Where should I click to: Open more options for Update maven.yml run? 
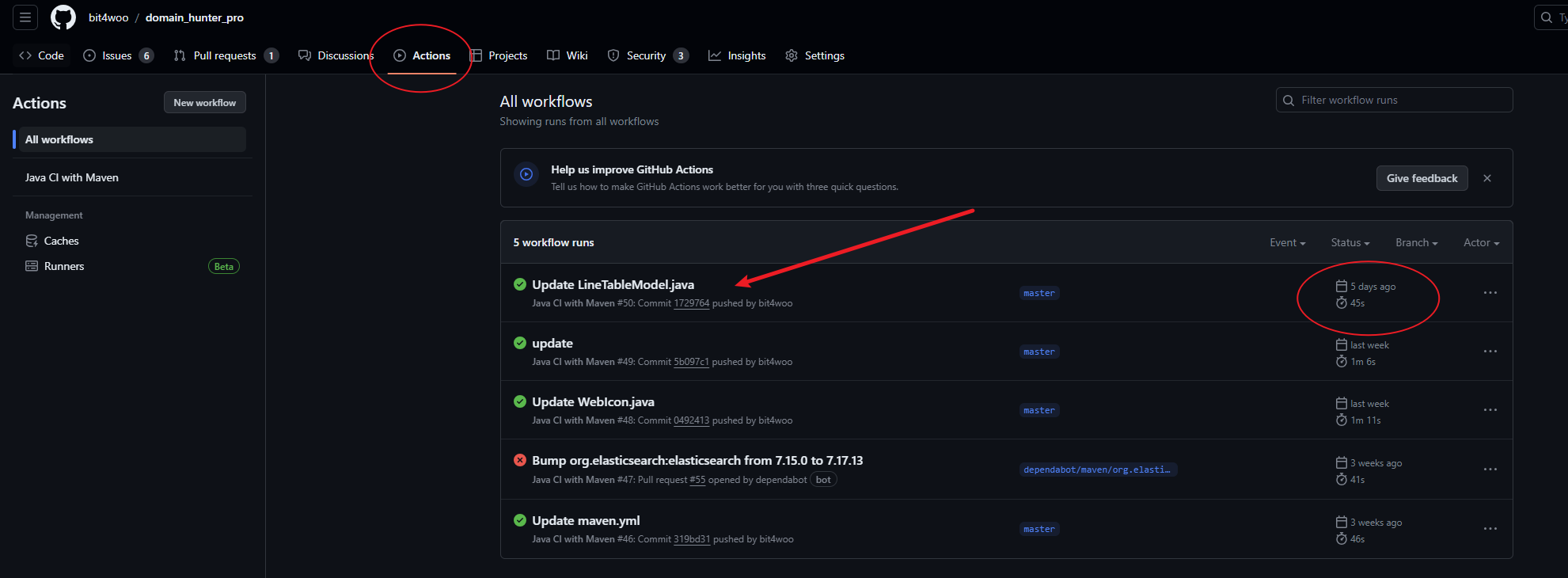point(1490,529)
